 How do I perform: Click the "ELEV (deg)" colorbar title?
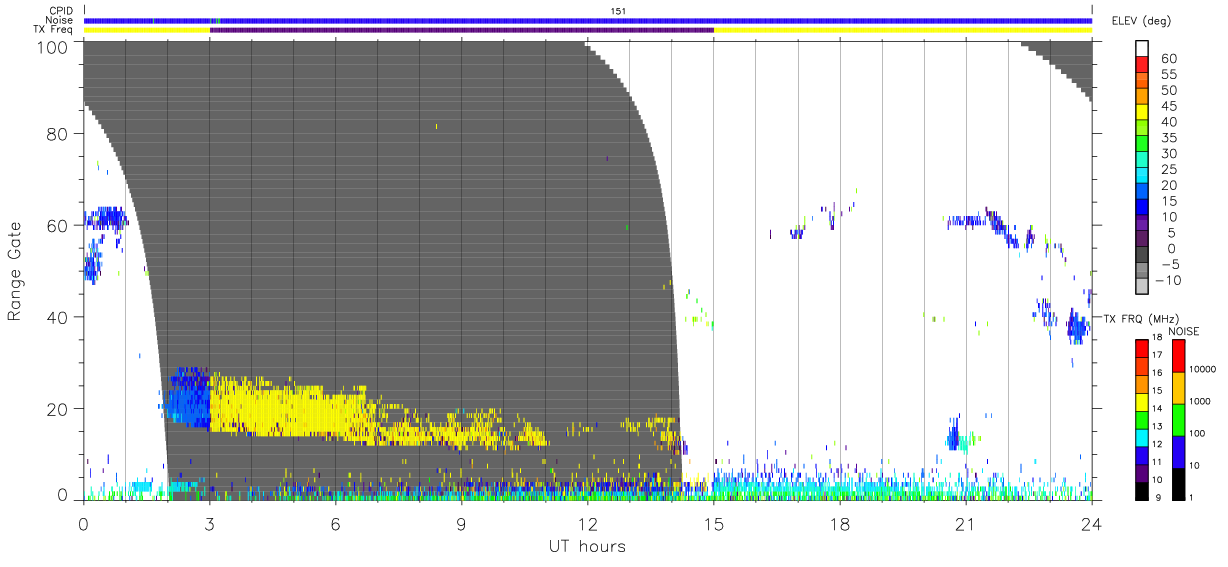pyautogui.click(x=1142, y=20)
